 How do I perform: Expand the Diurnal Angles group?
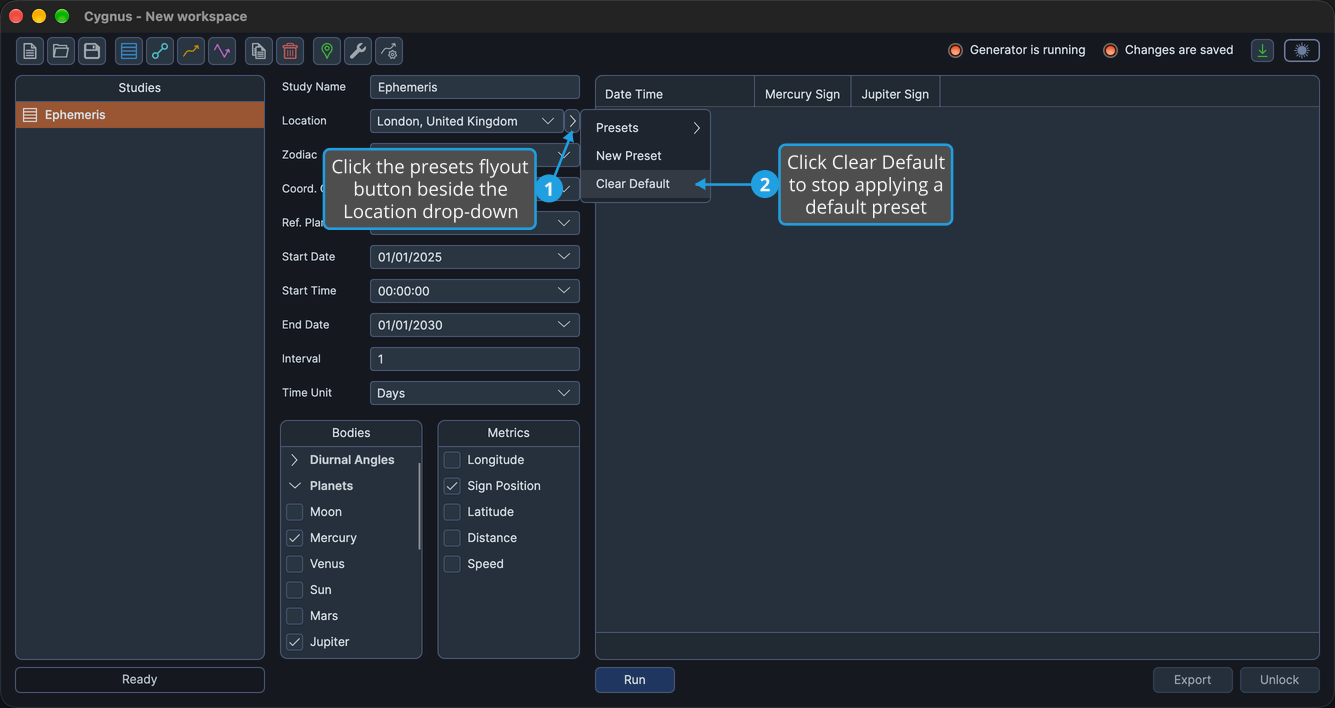(294, 460)
